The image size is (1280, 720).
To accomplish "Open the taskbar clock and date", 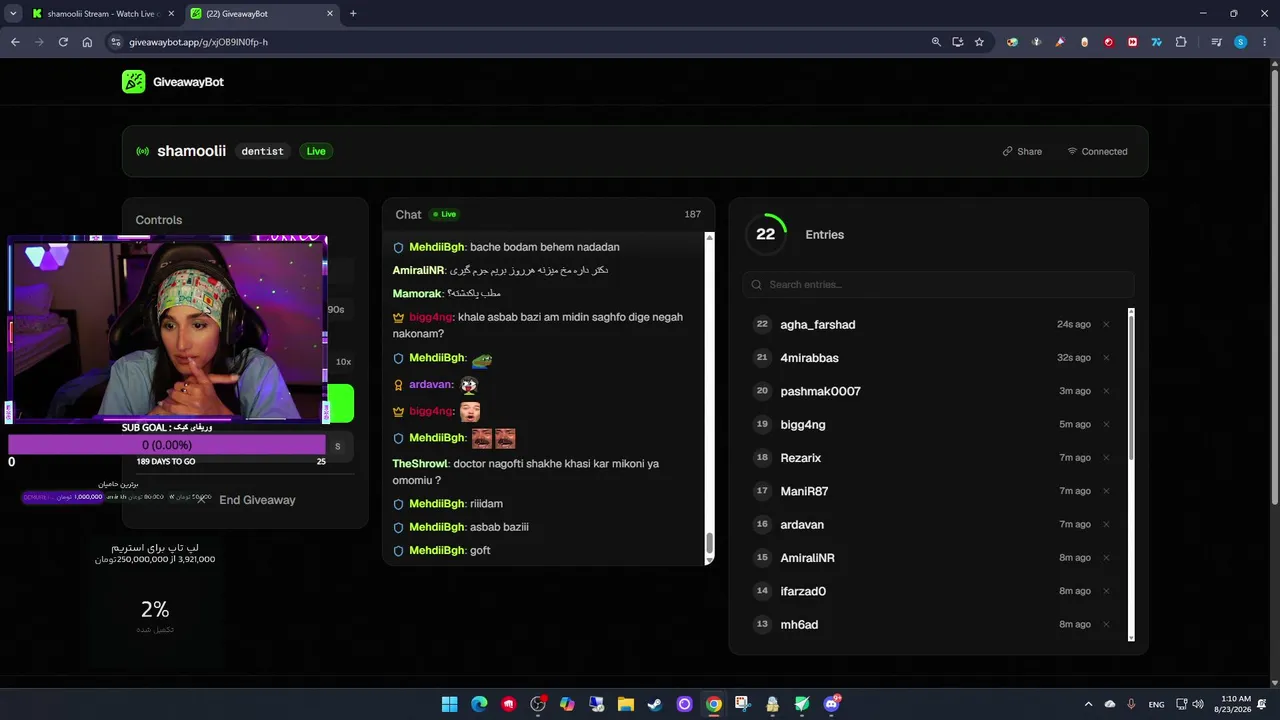I will (1235, 704).
